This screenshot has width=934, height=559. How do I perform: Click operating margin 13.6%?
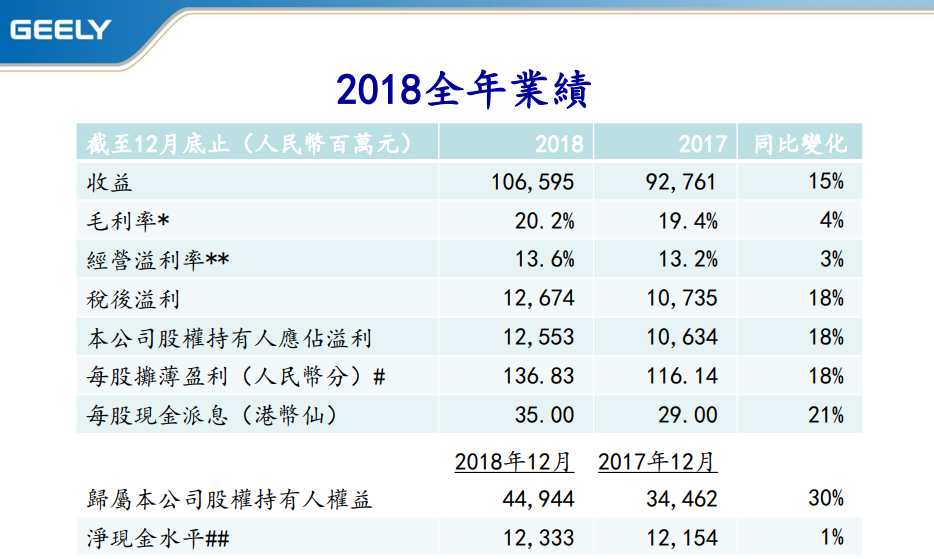[x=544, y=260]
